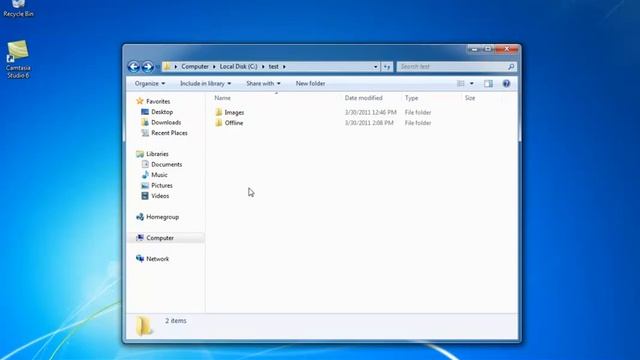The width and height of the screenshot is (640, 360).
Task: Expand arrow after test in breadcrumb
Action: [284, 67]
